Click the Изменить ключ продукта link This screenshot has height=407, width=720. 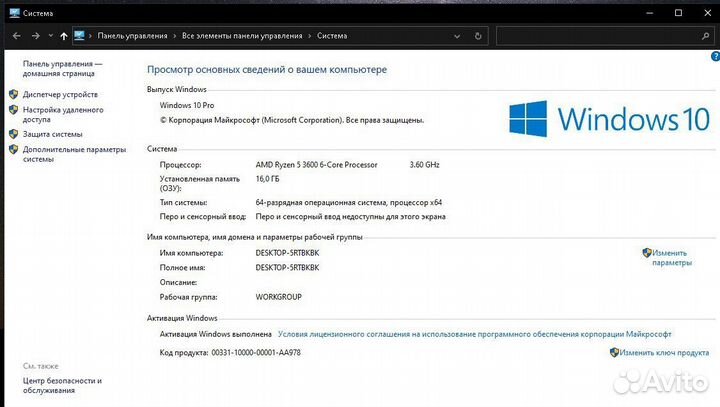click(664, 353)
